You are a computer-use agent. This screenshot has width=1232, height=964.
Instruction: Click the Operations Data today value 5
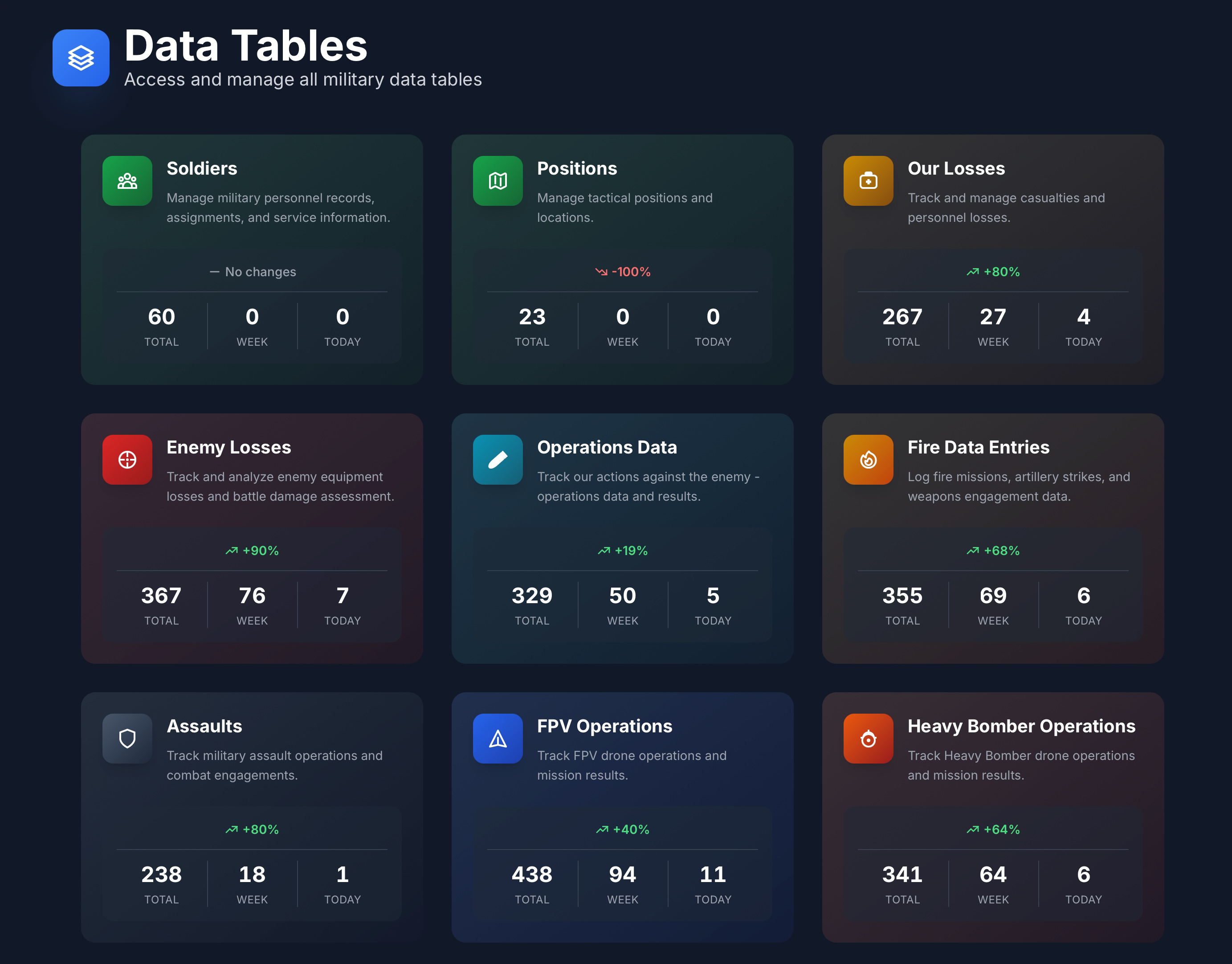tap(713, 596)
